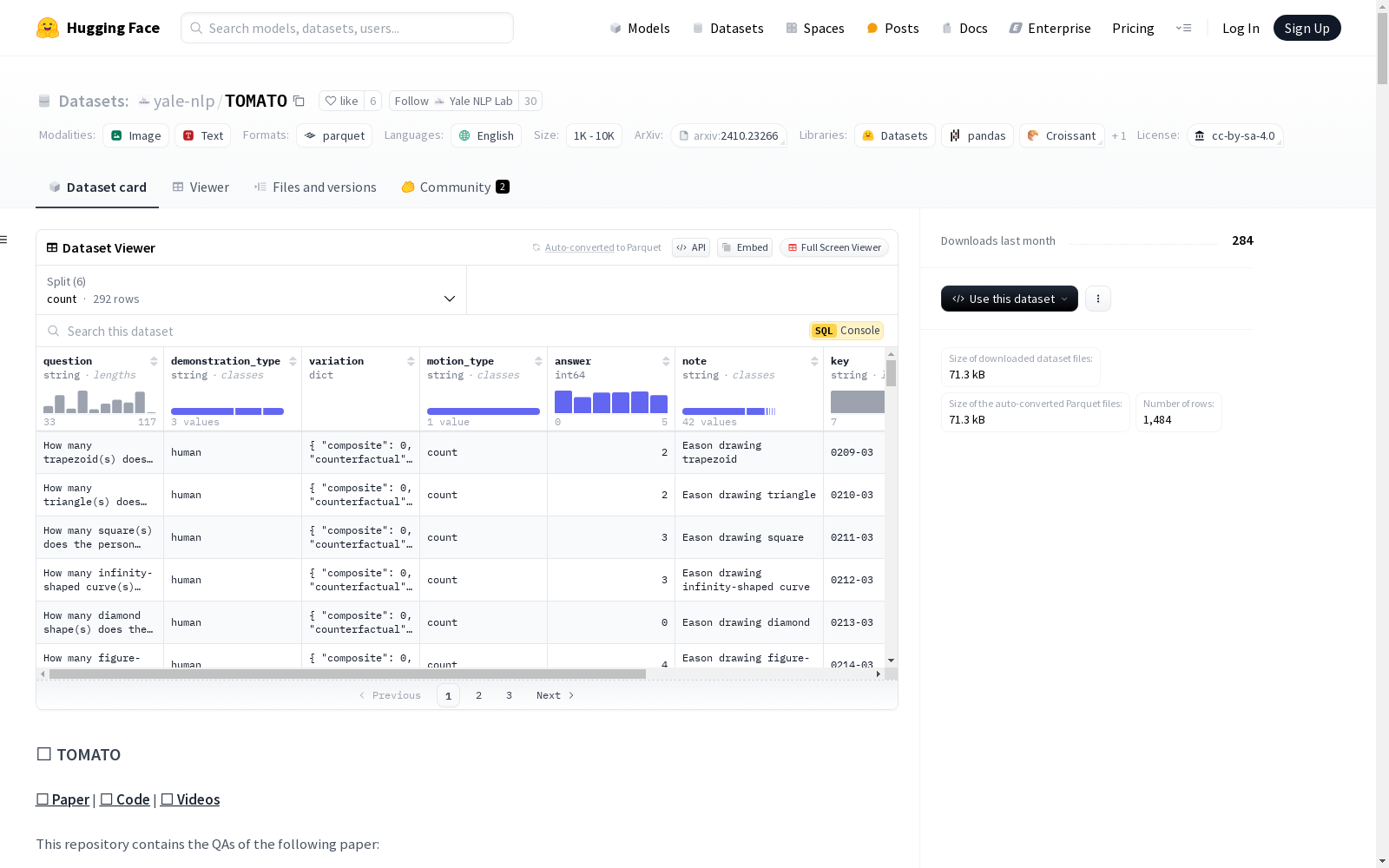The width and height of the screenshot is (1389, 868).
Task: Open the arxiv:2410.23266 tag
Action: pyautogui.click(x=728, y=135)
